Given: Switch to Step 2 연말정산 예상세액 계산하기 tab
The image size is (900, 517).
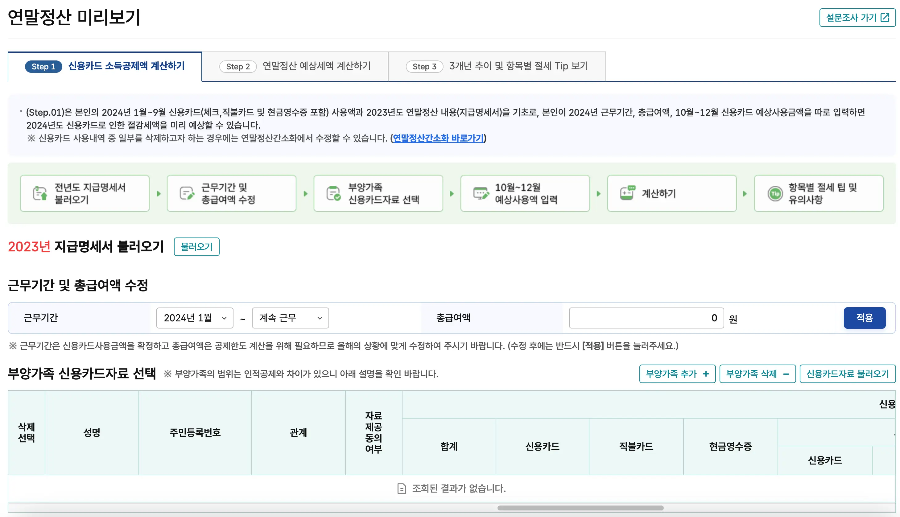Looking at the screenshot, I should click(x=295, y=67).
